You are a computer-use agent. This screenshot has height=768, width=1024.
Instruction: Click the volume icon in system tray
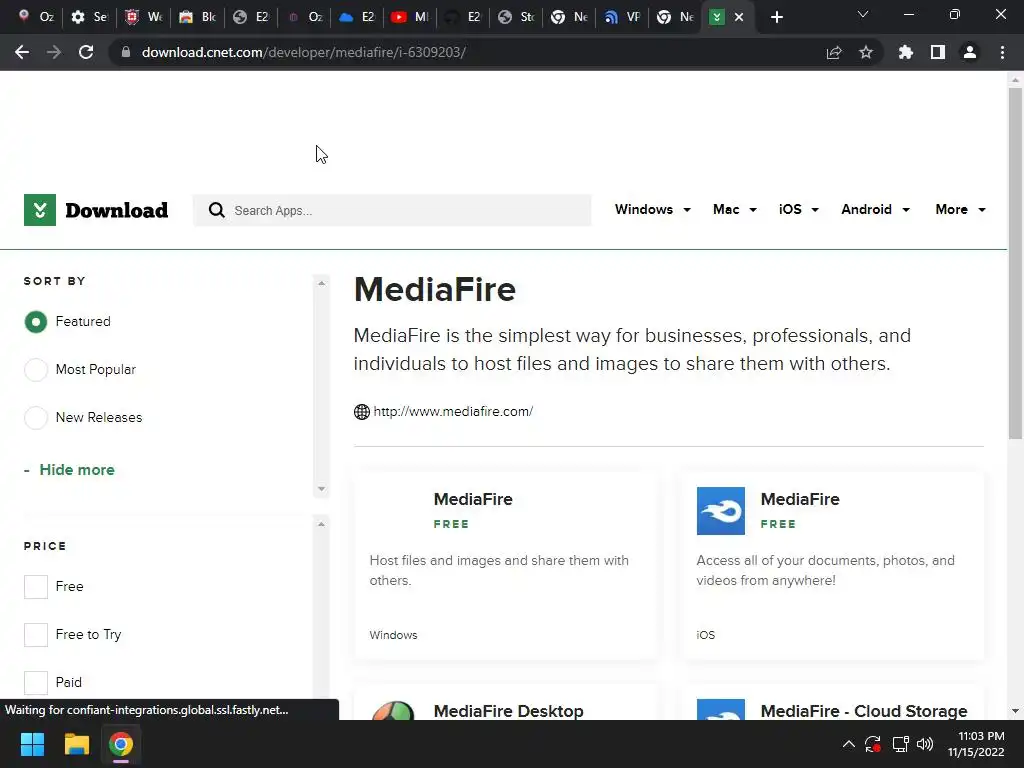tap(925, 744)
